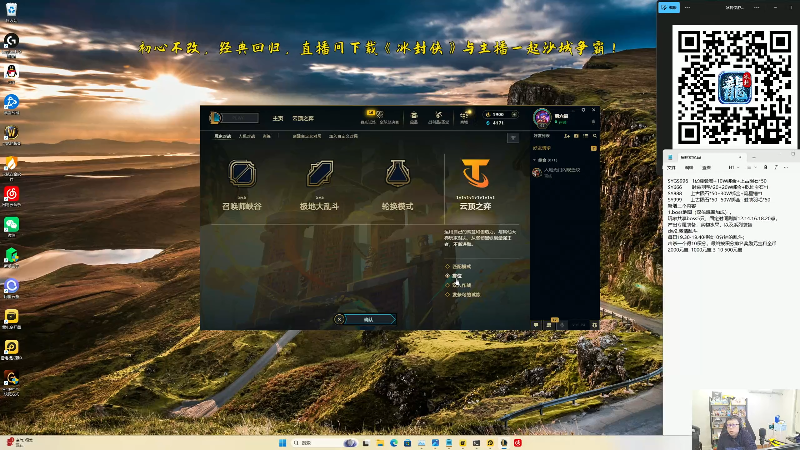Screen dimensions: 800x450
Task: Choose the first queue option radio
Action: pos(447,266)
